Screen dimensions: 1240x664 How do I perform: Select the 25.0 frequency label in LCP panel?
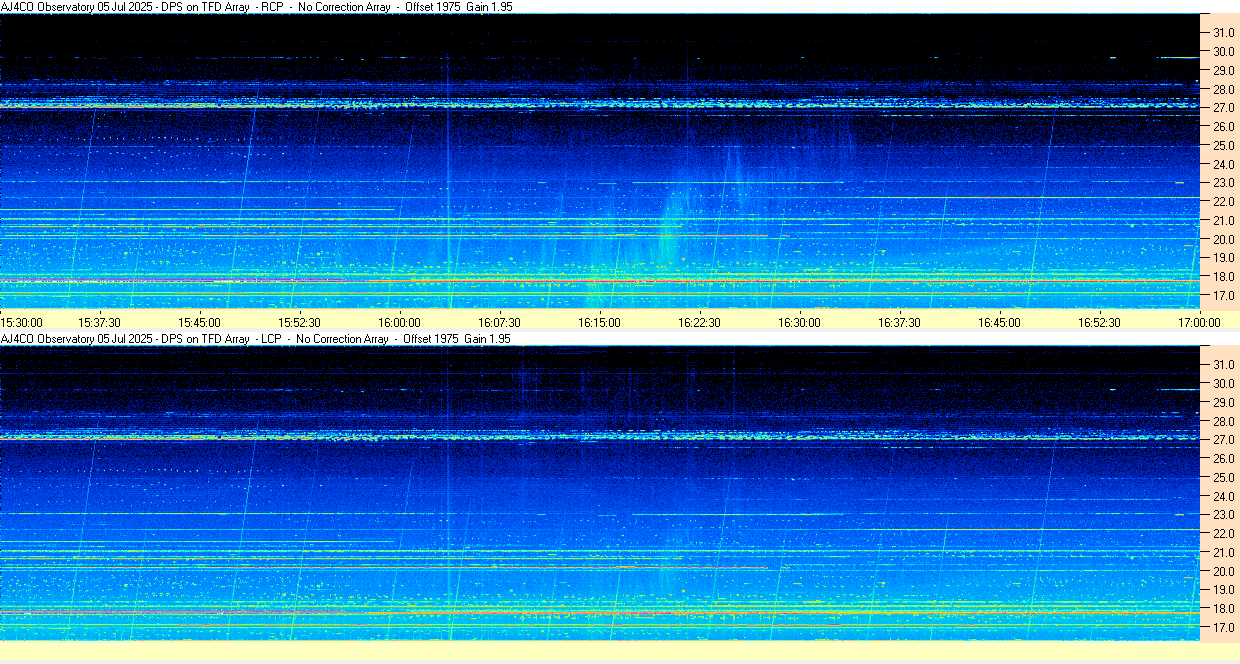coord(1224,478)
